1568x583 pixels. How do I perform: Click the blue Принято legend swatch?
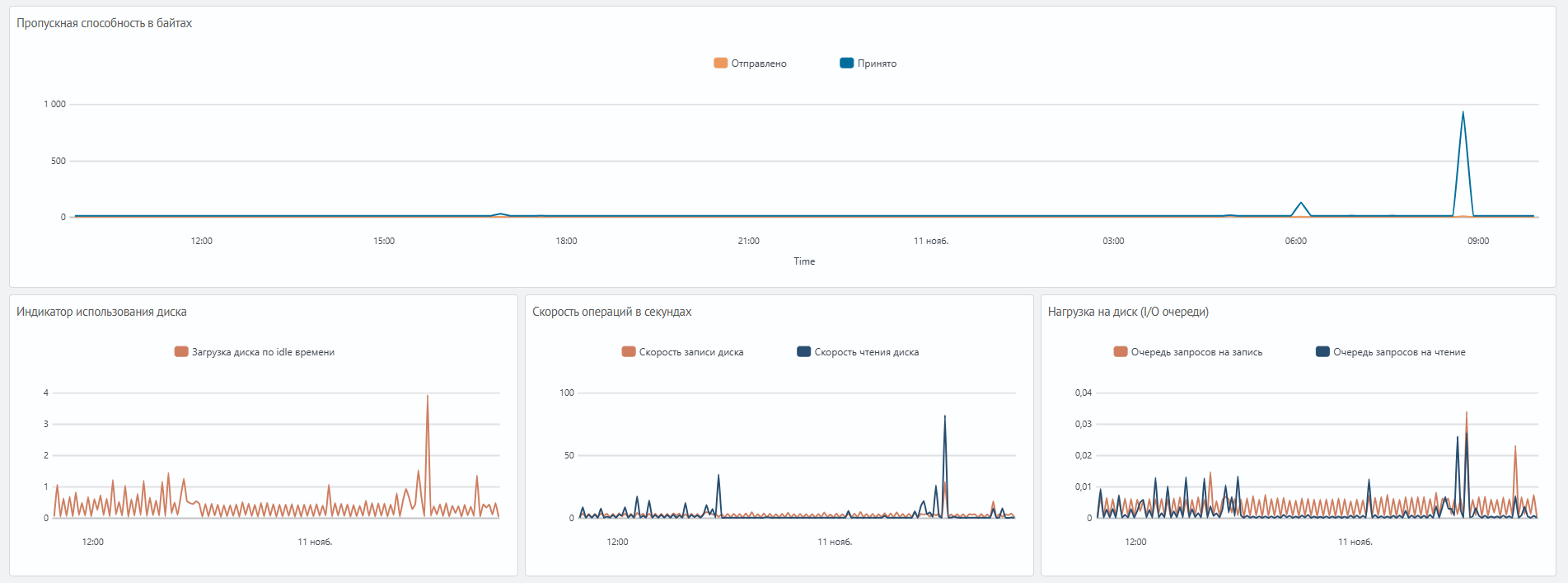pos(846,63)
